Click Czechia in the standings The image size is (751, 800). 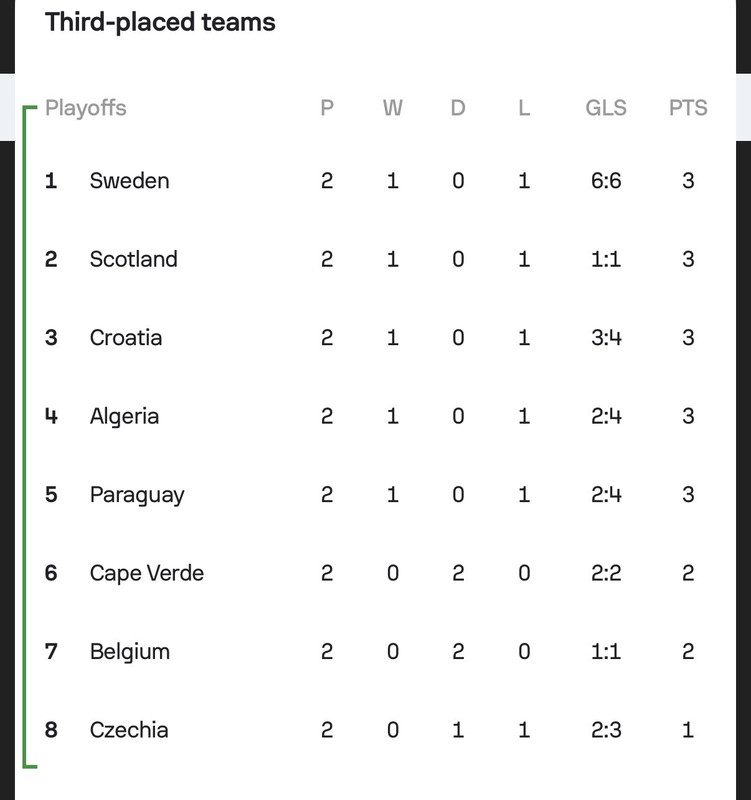coord(129,730)
